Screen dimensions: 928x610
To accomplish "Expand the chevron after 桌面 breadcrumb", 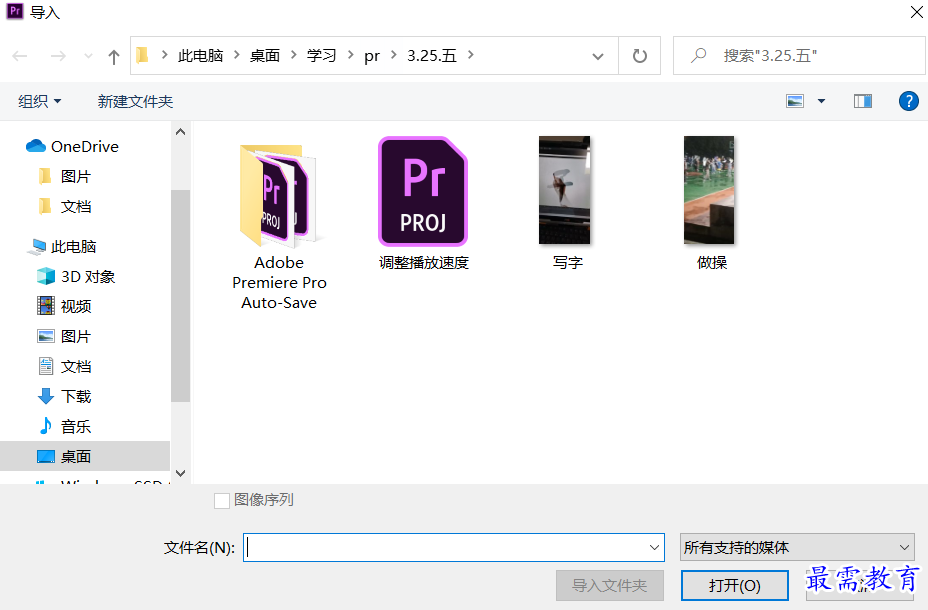I will (x=294, y=55).
